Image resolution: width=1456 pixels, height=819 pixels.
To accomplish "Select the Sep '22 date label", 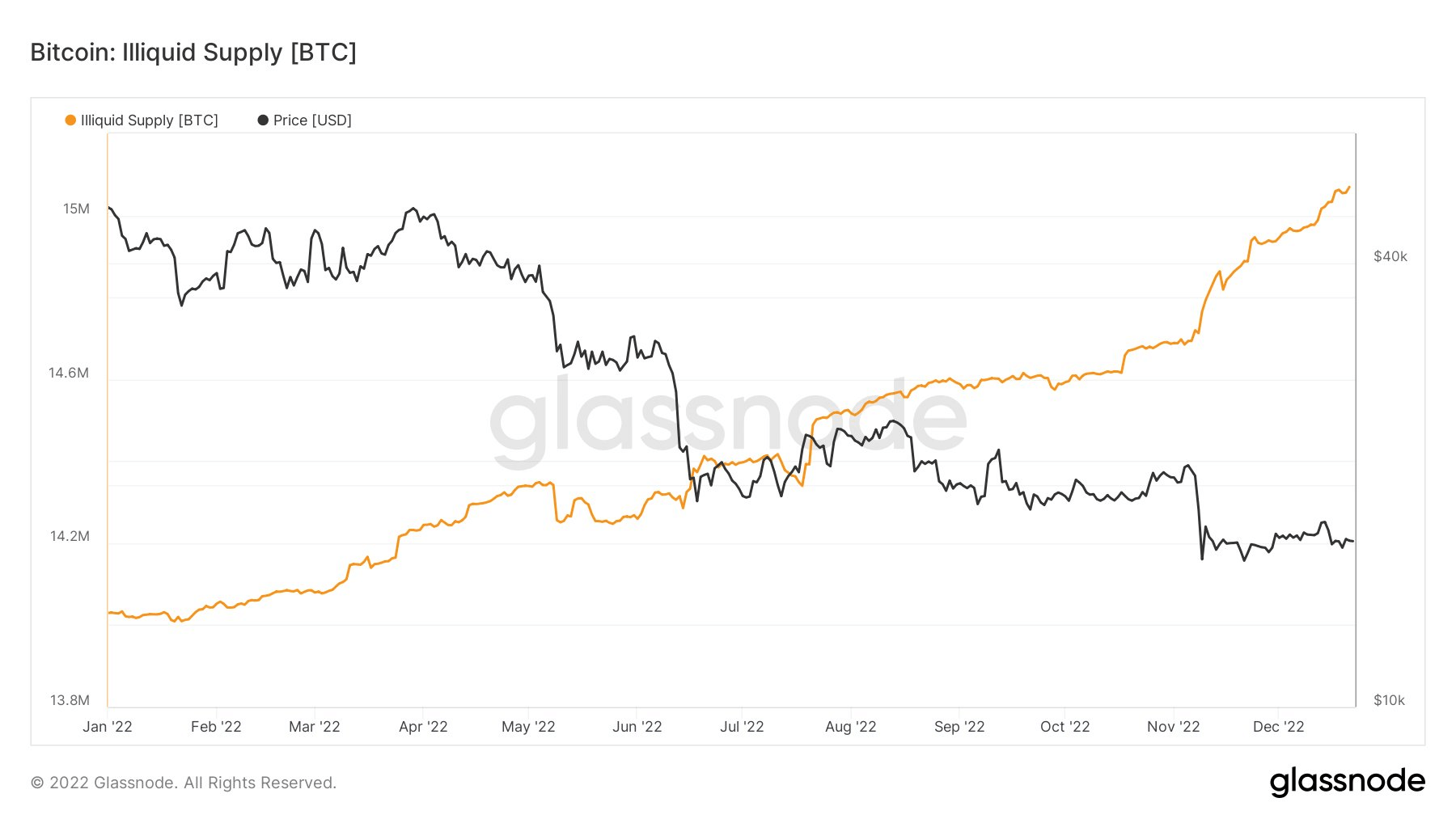I will point(959,727).
